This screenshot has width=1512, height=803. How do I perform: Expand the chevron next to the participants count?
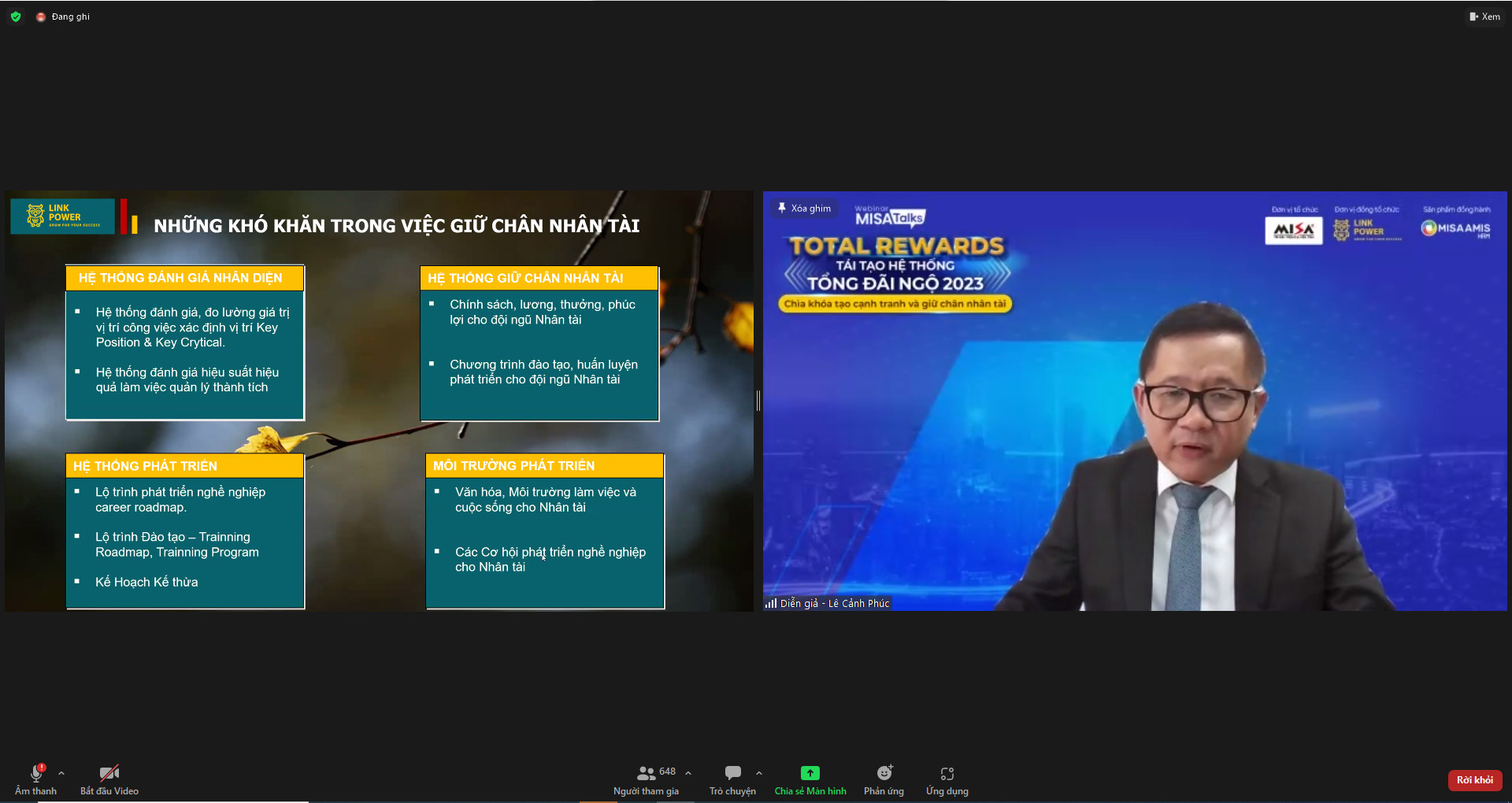(x=688, y=773)
